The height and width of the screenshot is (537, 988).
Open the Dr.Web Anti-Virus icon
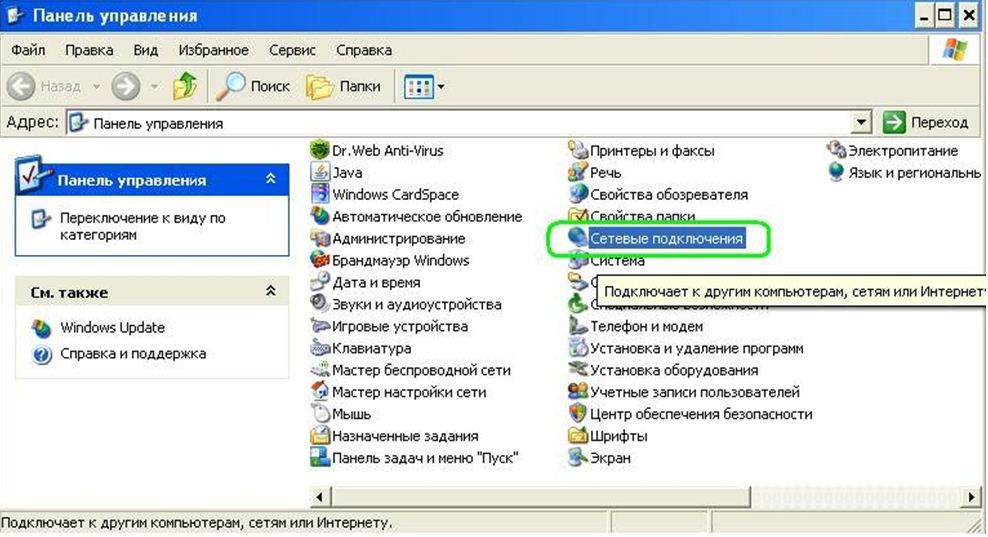point(320,151)
